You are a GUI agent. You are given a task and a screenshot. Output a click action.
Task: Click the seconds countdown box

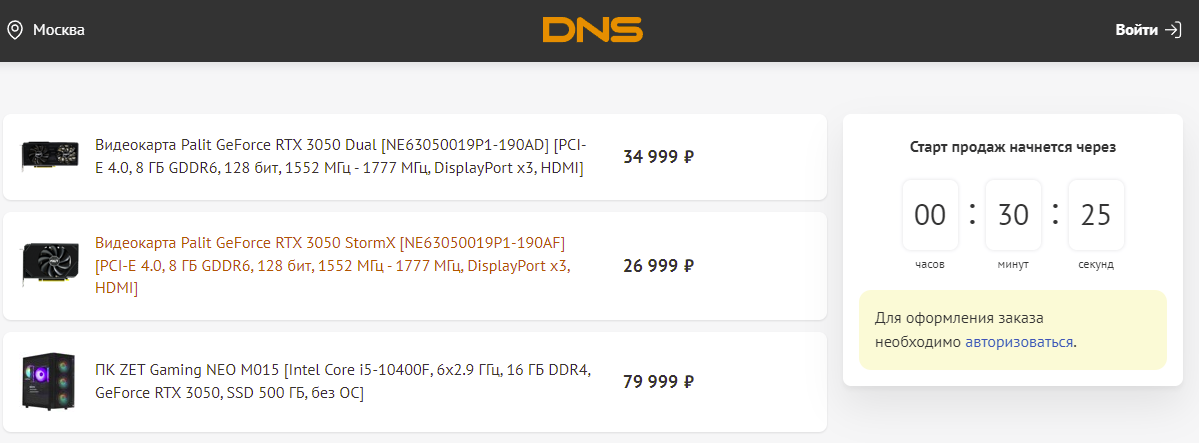pos(1096,215)
